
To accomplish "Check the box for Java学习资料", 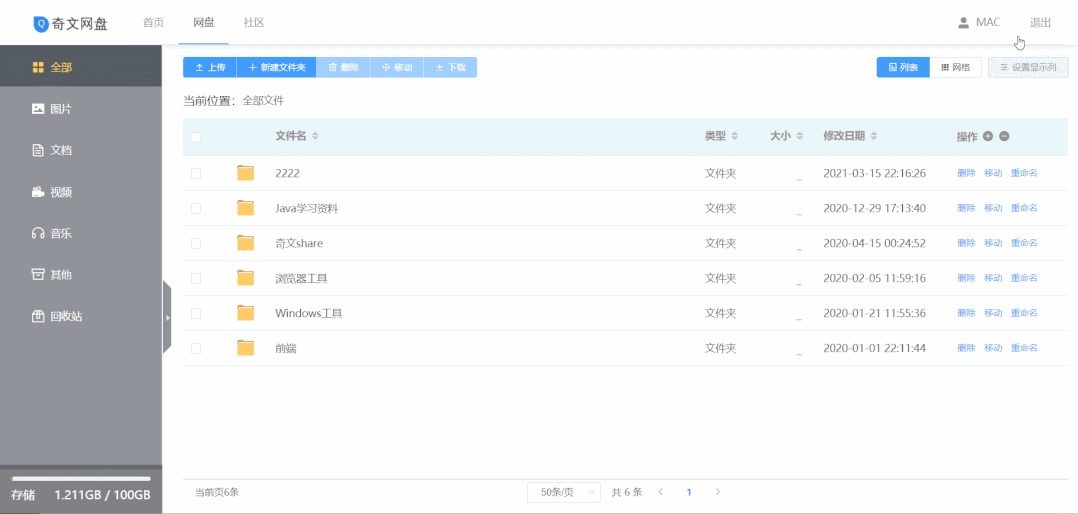I will pyautogui.click(x=196, y=208).
